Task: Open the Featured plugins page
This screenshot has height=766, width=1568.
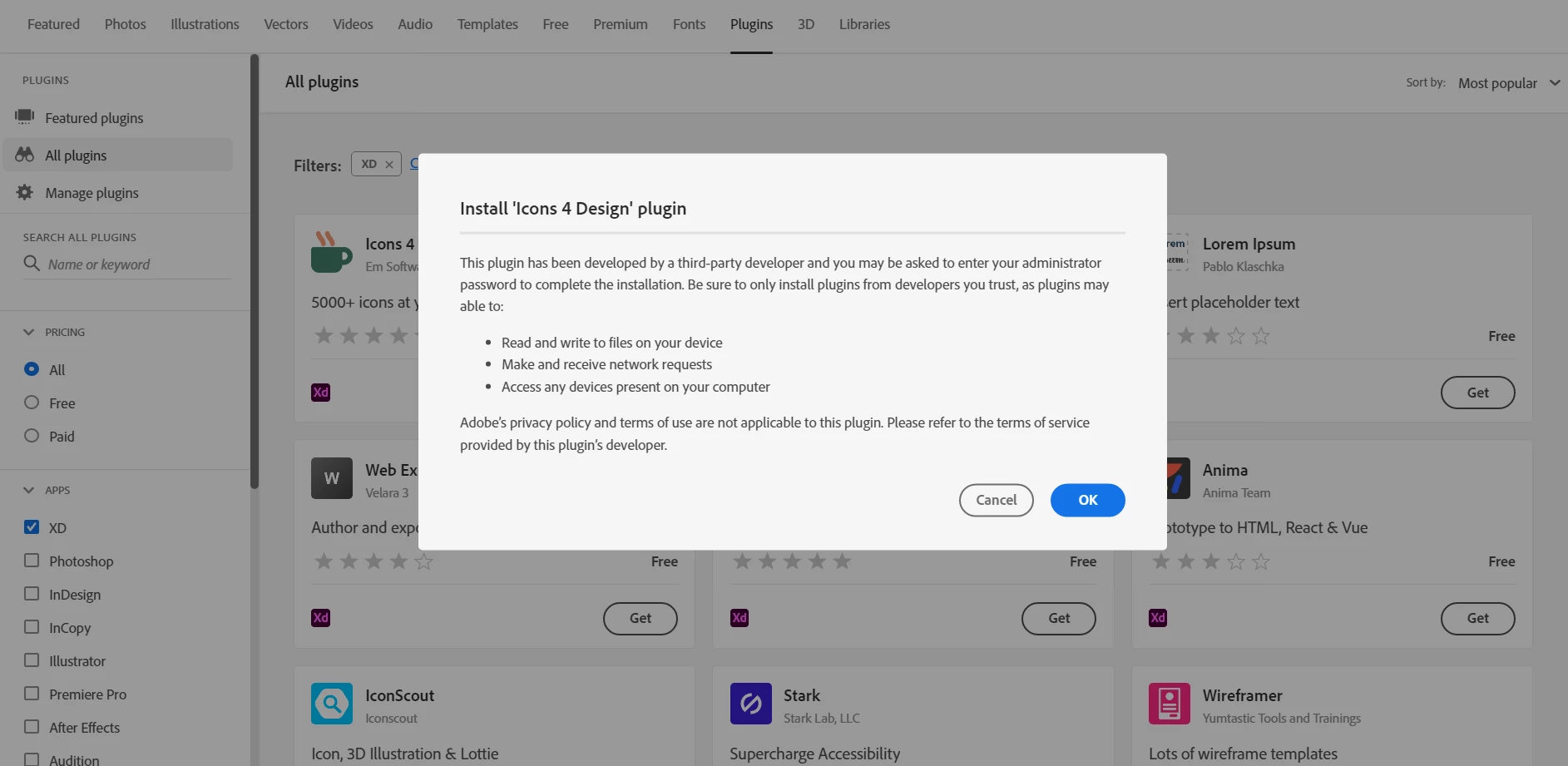Action: click(x=94, y=118)
